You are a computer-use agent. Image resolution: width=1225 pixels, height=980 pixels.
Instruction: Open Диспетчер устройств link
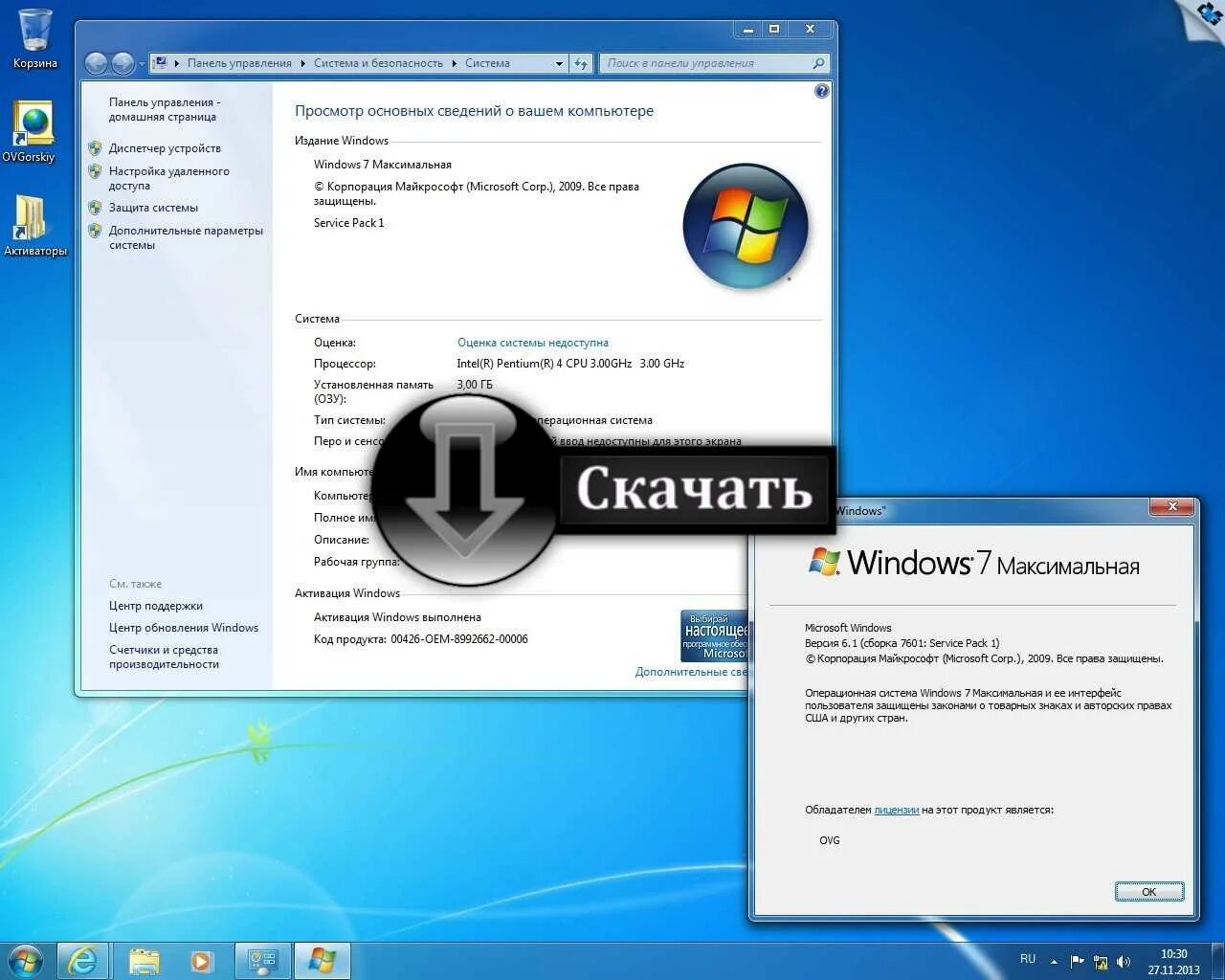click(165, 148)
